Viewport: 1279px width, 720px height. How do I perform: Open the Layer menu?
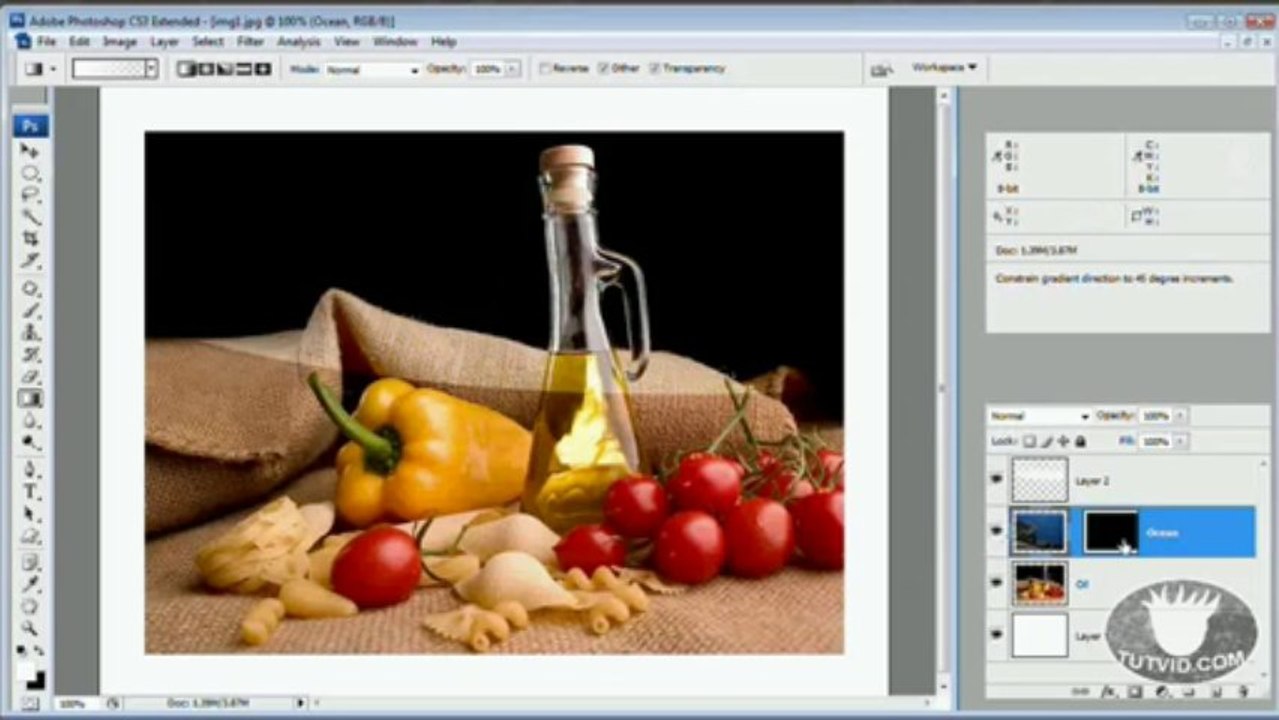tap(164, 42)
